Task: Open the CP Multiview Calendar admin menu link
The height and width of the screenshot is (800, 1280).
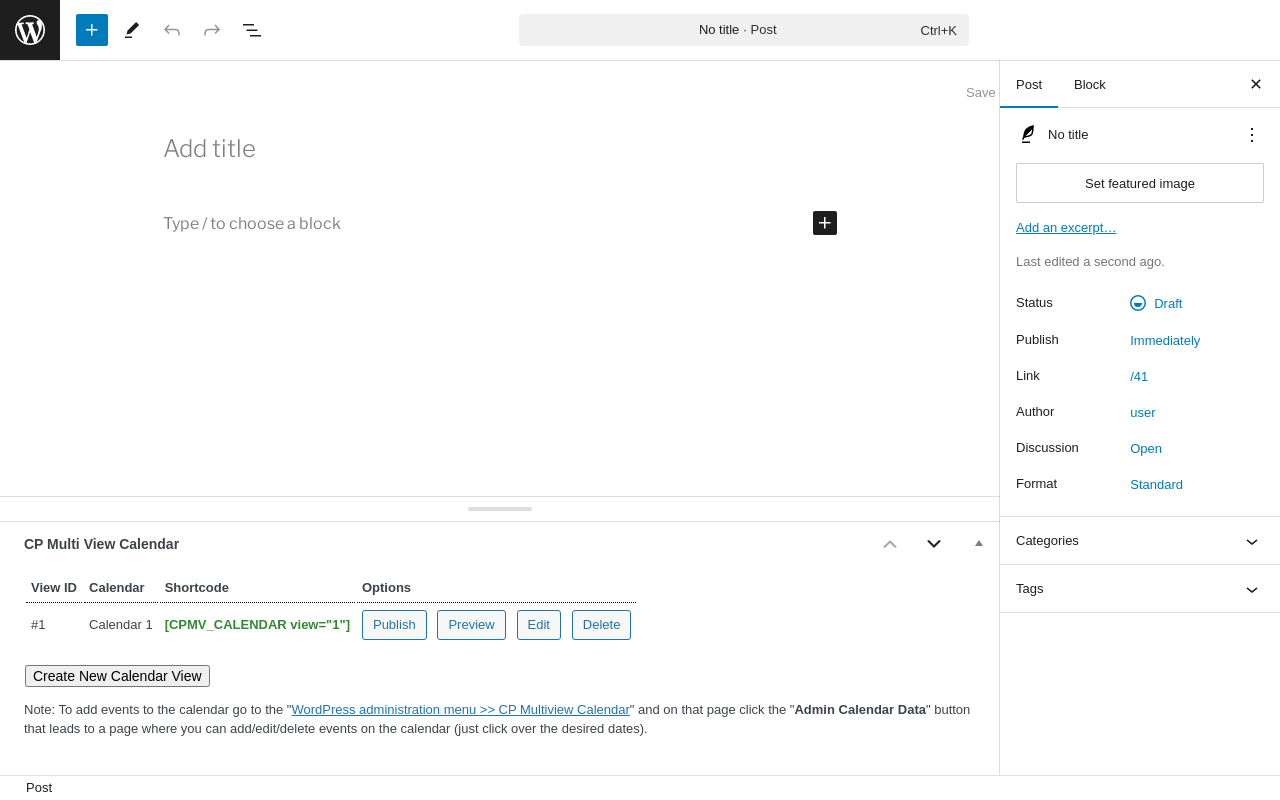Action: click(461, 709)
